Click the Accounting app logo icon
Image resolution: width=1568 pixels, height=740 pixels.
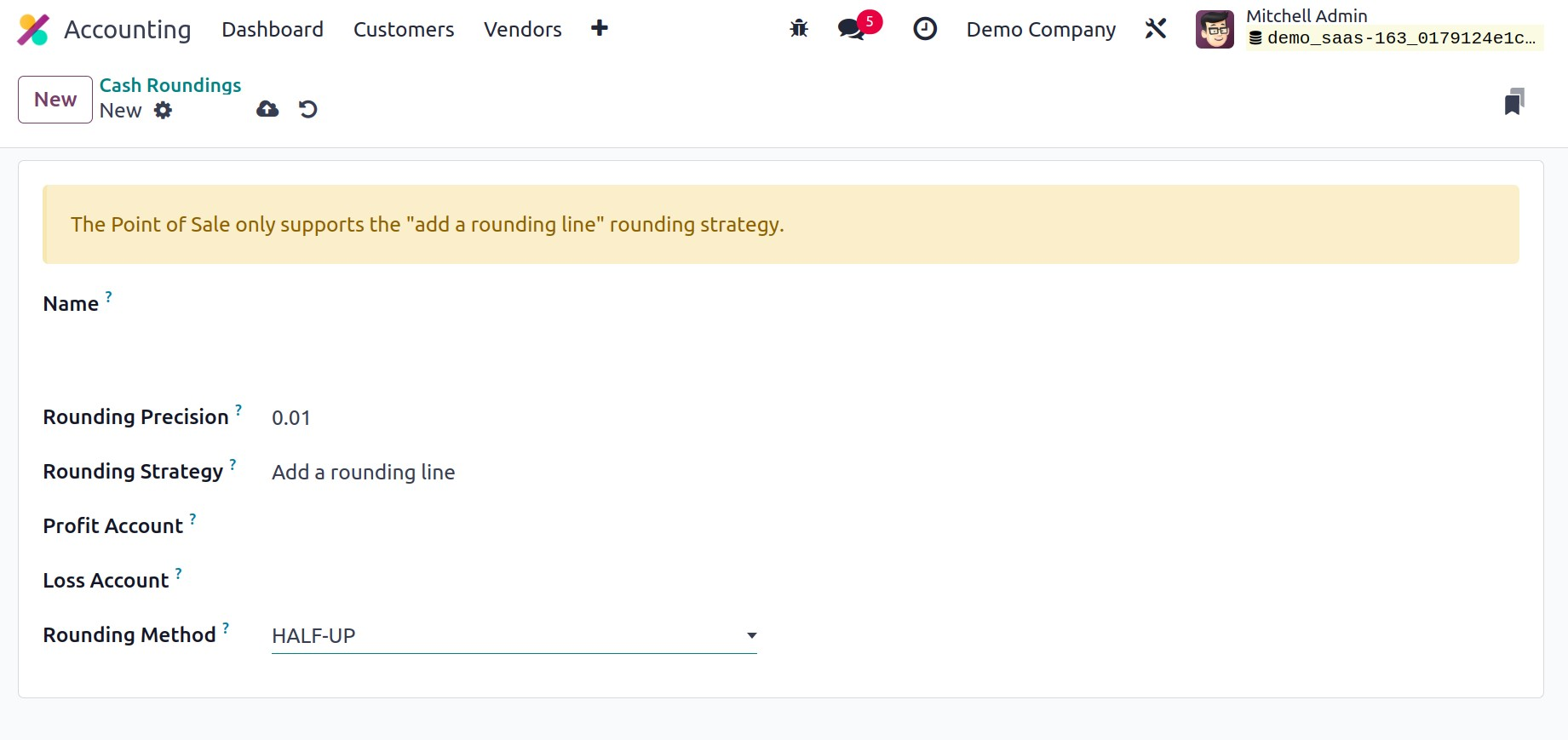(33, 30)
